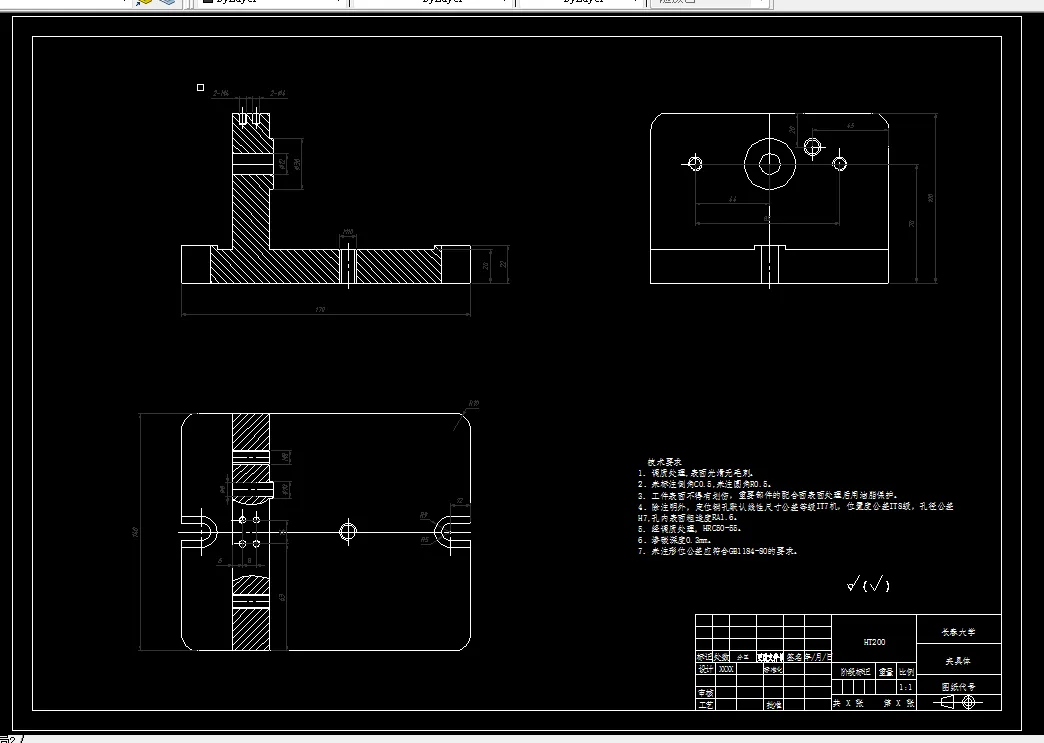The height and width of the screenshot is (743, 1044).
Task: Select technical note 2 about C0.5 chamfers
Action: click(704, 484)
